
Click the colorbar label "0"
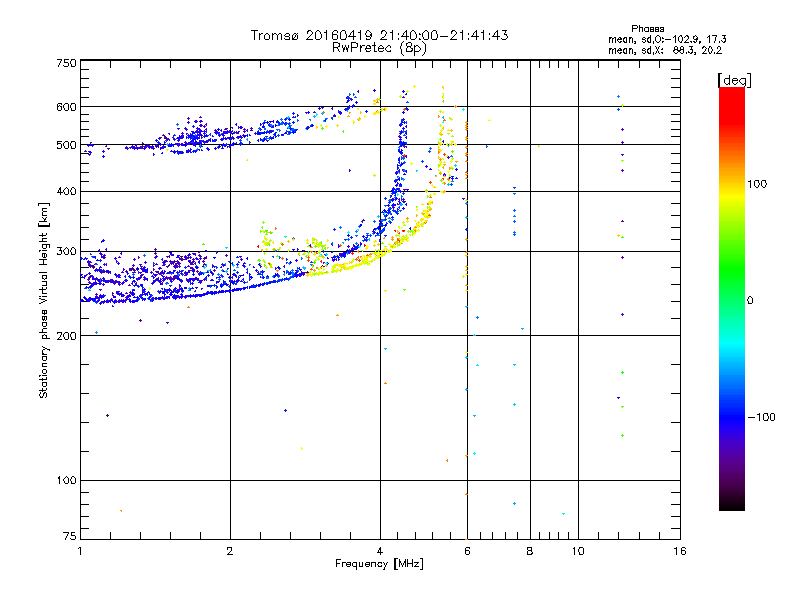pyautogui.click(x=749, y=301)
